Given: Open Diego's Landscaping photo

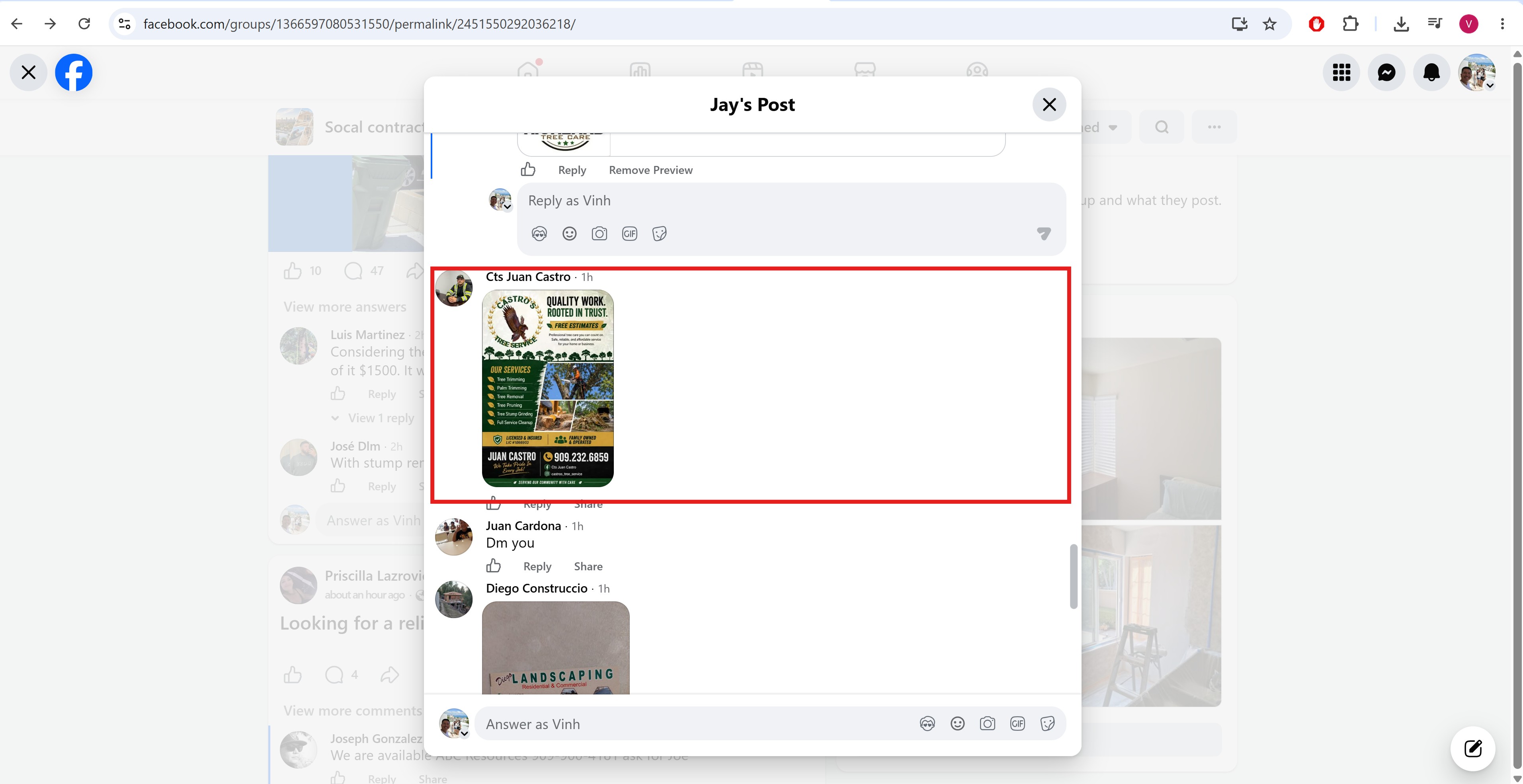Looking at the screenshot, I should coord(556,647).
